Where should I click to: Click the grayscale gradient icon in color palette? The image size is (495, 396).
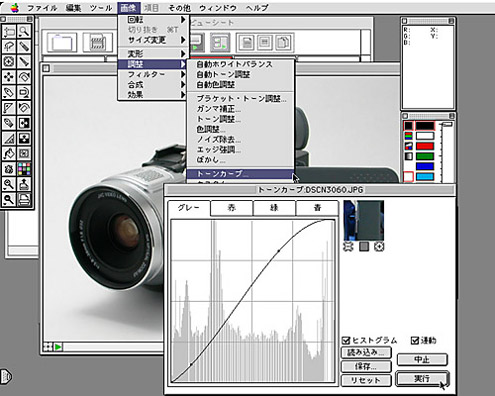[409, 156]
